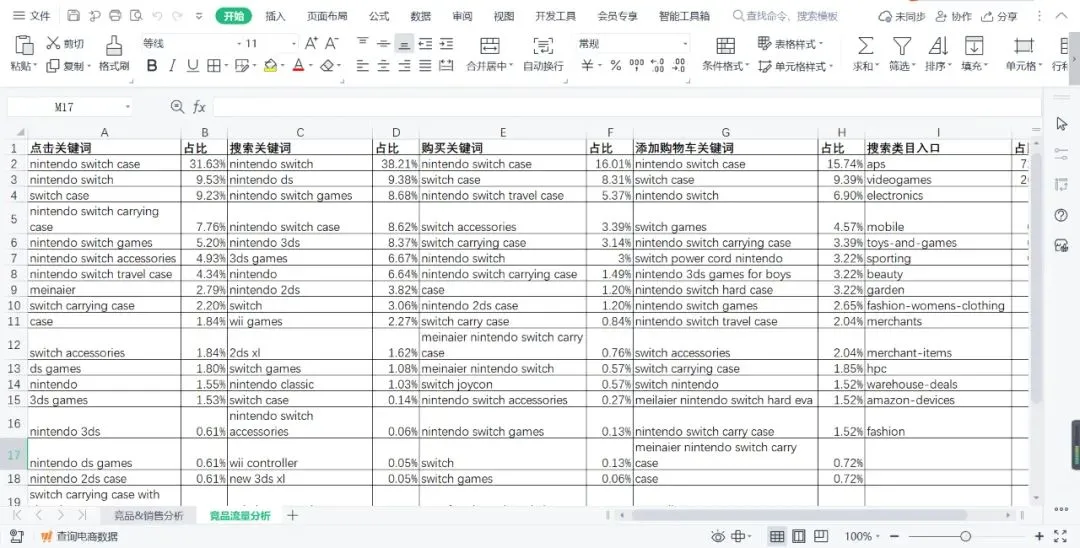Click the percent style icon
The width and height of the screenshot is (1080, 548).
[x=616, y=65]
